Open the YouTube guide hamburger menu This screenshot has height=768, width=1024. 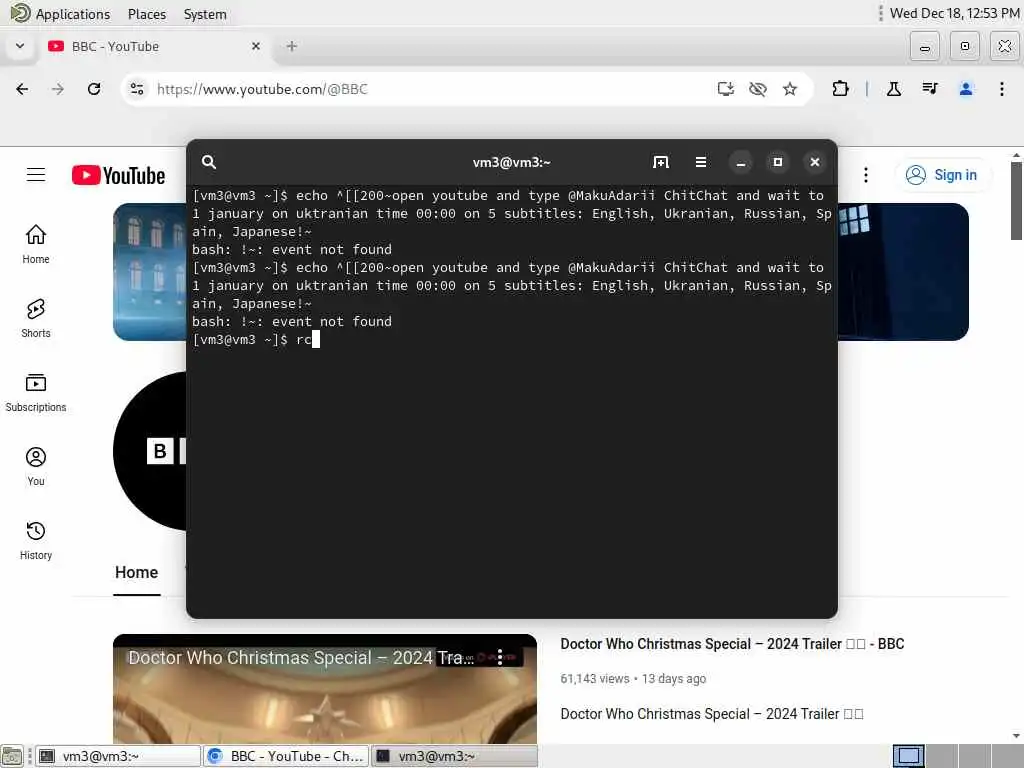[36, 175]
